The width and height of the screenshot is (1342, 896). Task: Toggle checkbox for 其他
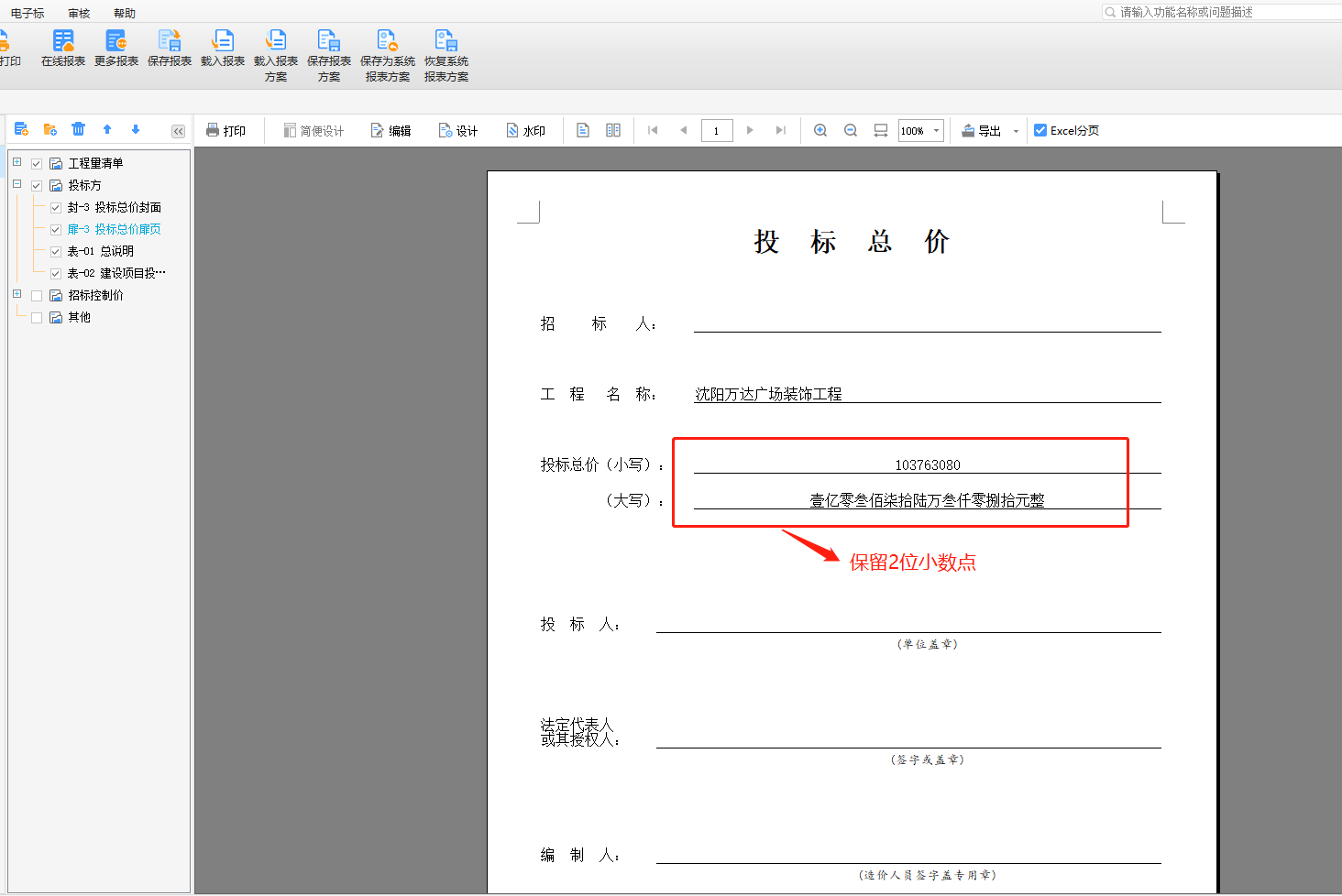click(37, 317)
